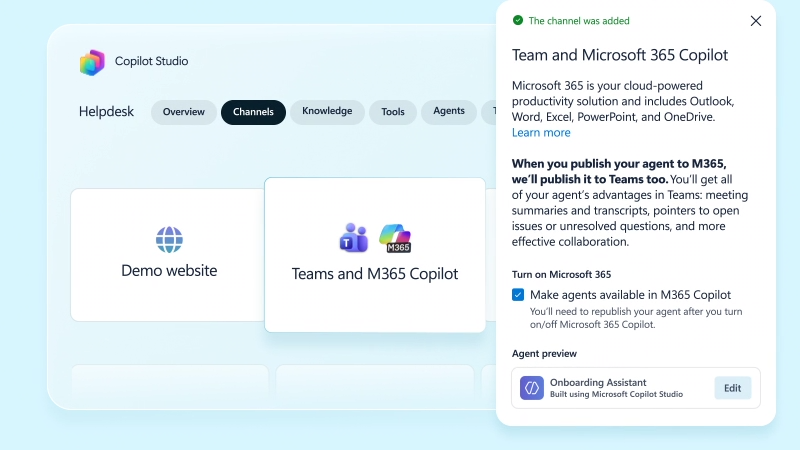The width and height of the screenshot is (800, 450).
Task: Click the Onboarding Assistant agent icon
Action: pos(532,388)
